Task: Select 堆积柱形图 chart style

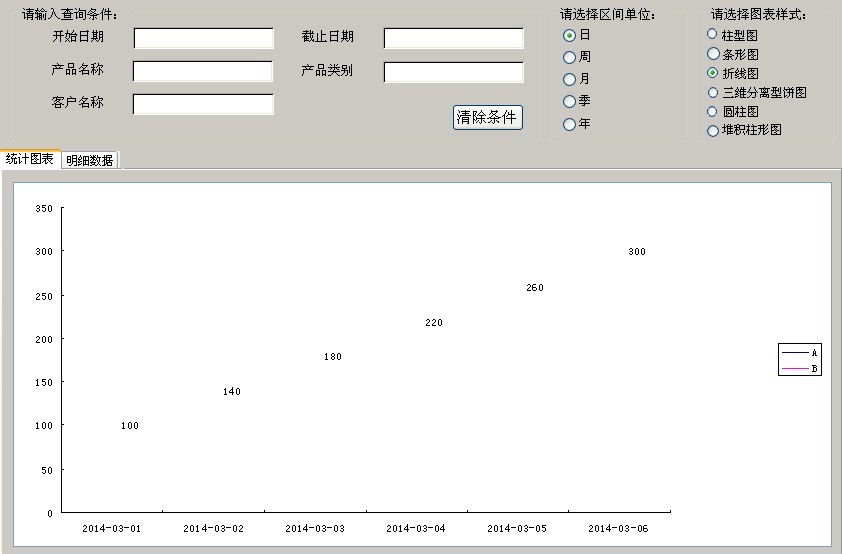Action: tap(713, 130)
